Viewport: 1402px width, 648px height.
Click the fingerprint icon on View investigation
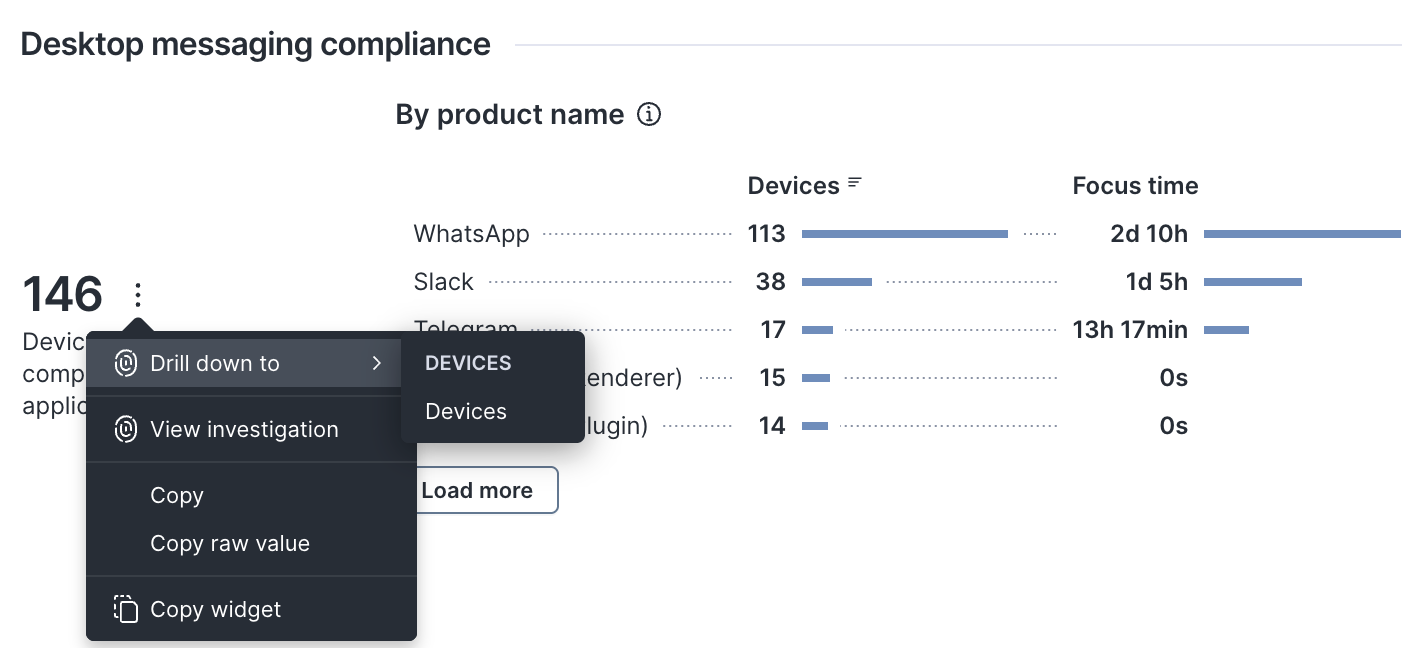point(125,430)
